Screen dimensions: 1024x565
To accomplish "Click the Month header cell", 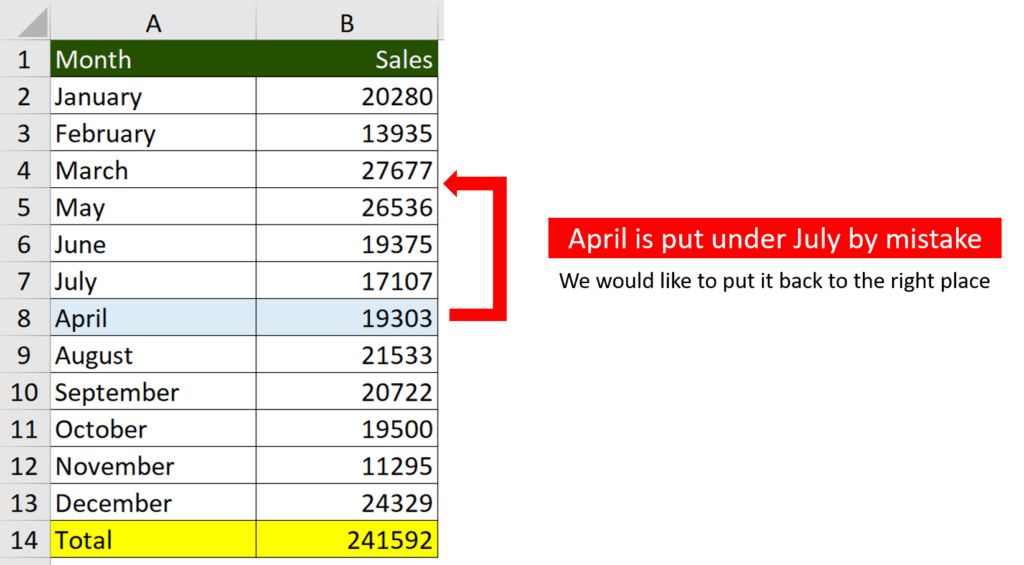I will 153,59.
